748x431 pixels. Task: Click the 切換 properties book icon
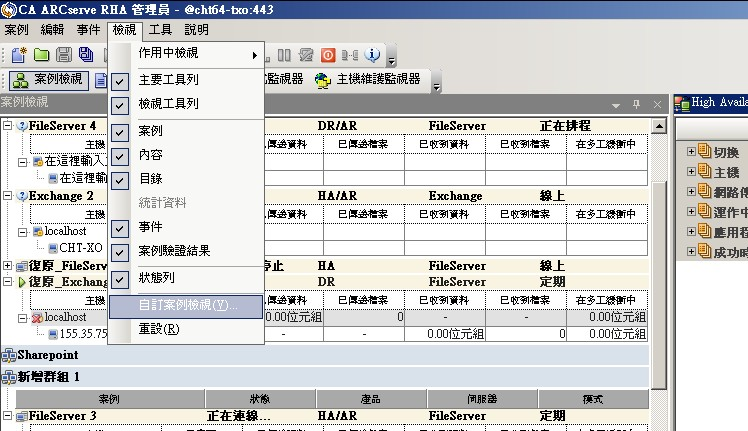[x=705, y=151]
